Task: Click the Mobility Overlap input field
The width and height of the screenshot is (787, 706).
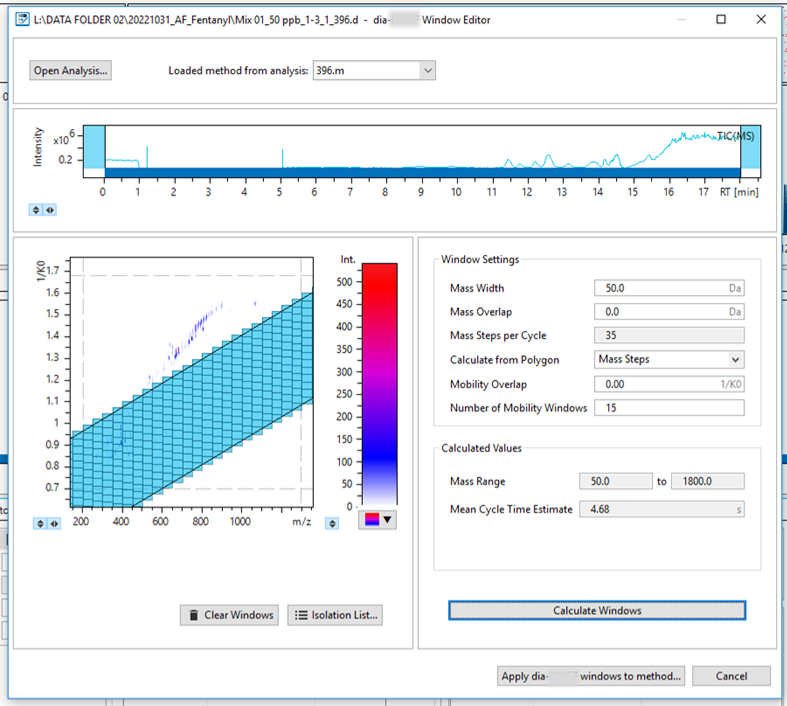Action: click(669, 384)
